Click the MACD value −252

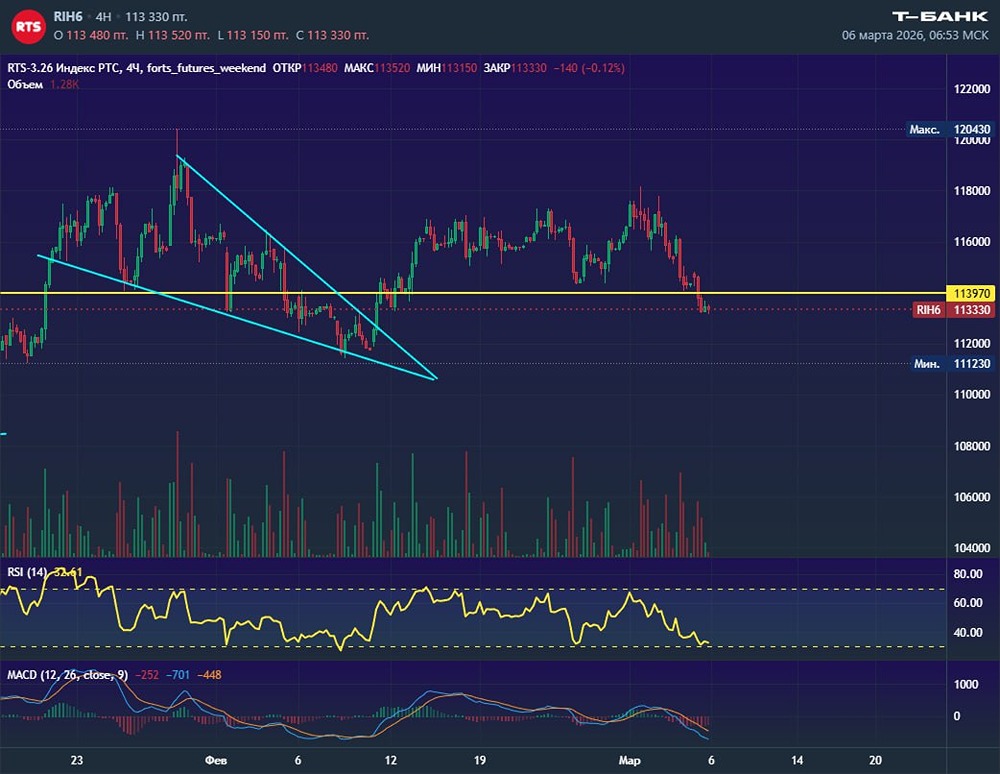click(147, 675)
